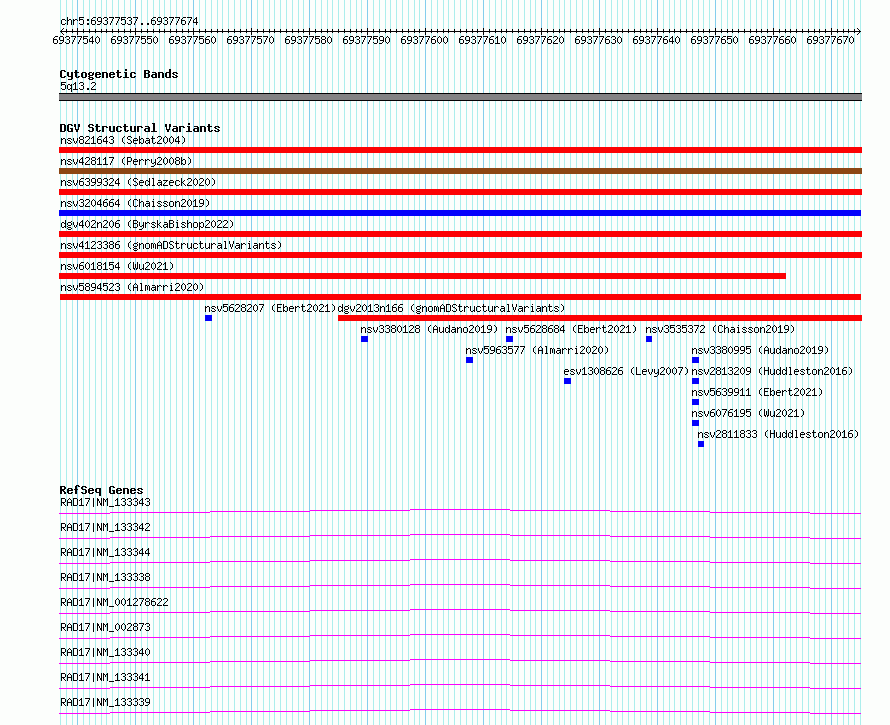Click blue marker under nsv3535372 (Chaisson2019)
Image resolution: width=890 pixels, height=725 pixels.
pos(649,339)
